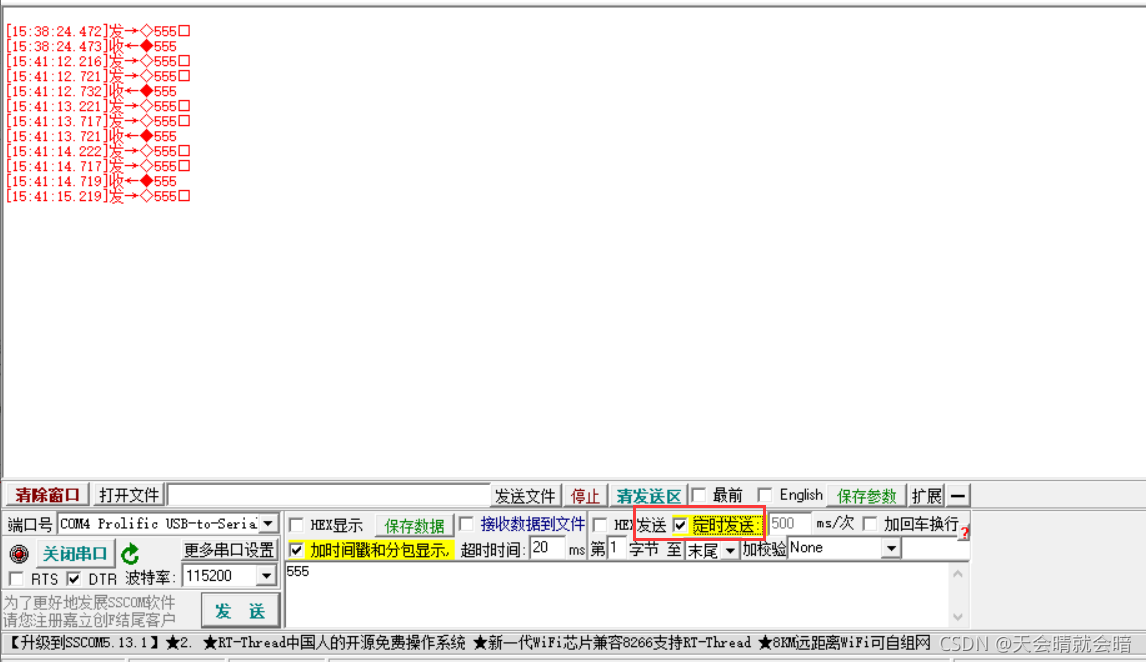Click the log line timestamped 15:41:14.719
This screenshot has width=1146, height=662.
[91, 181]
